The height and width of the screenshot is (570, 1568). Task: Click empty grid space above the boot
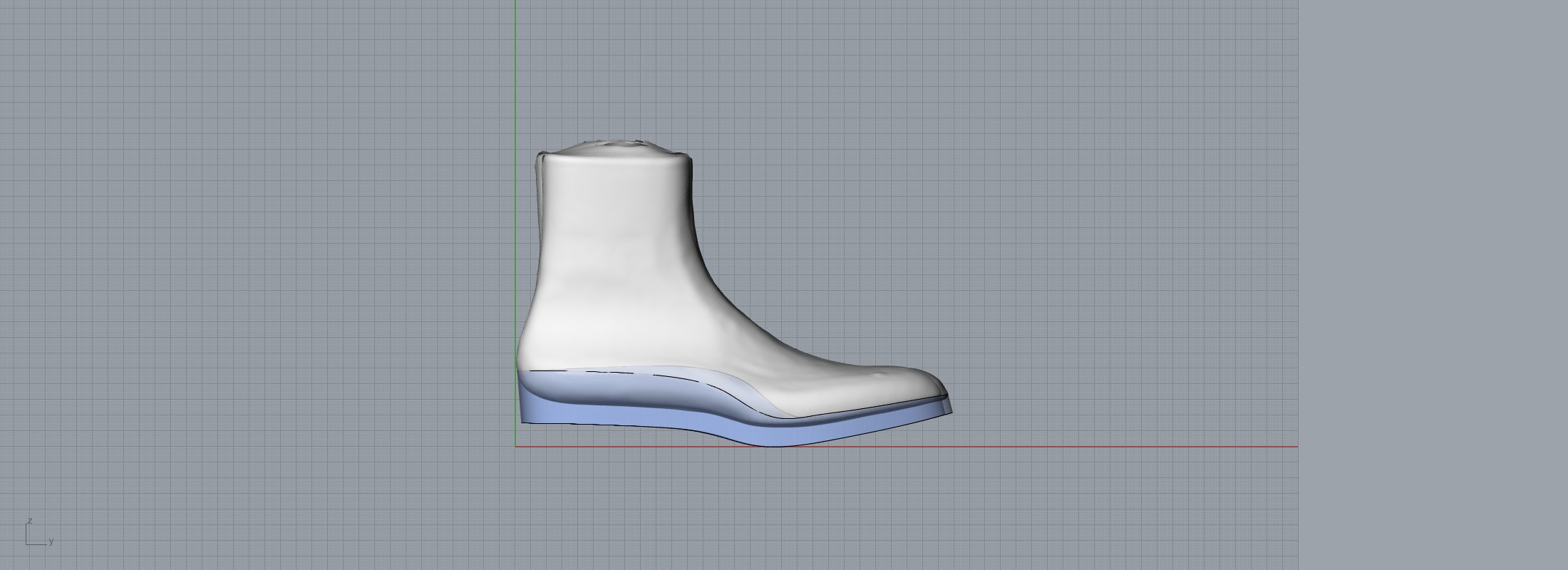tap(713, 71)
